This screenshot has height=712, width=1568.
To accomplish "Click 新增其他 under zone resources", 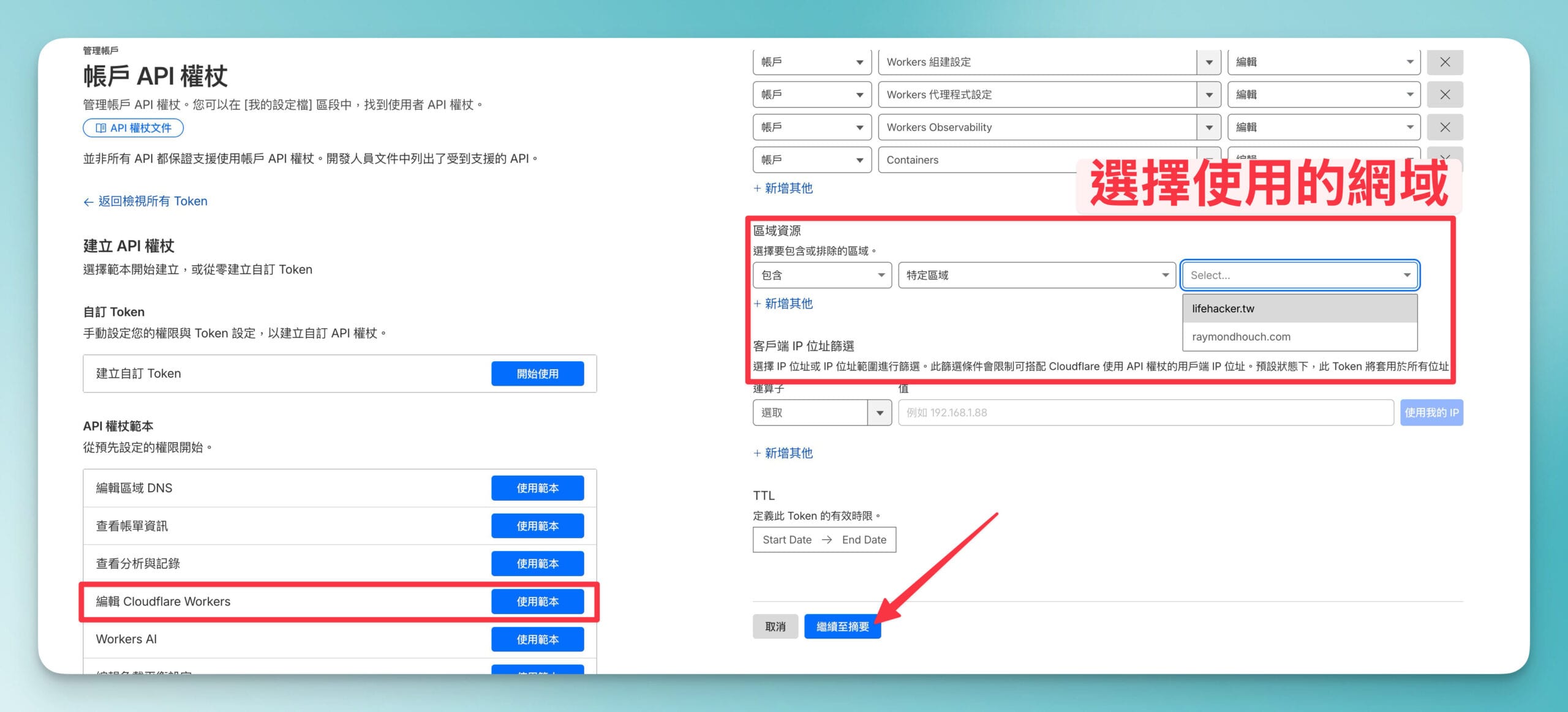I will pos(783,304).
